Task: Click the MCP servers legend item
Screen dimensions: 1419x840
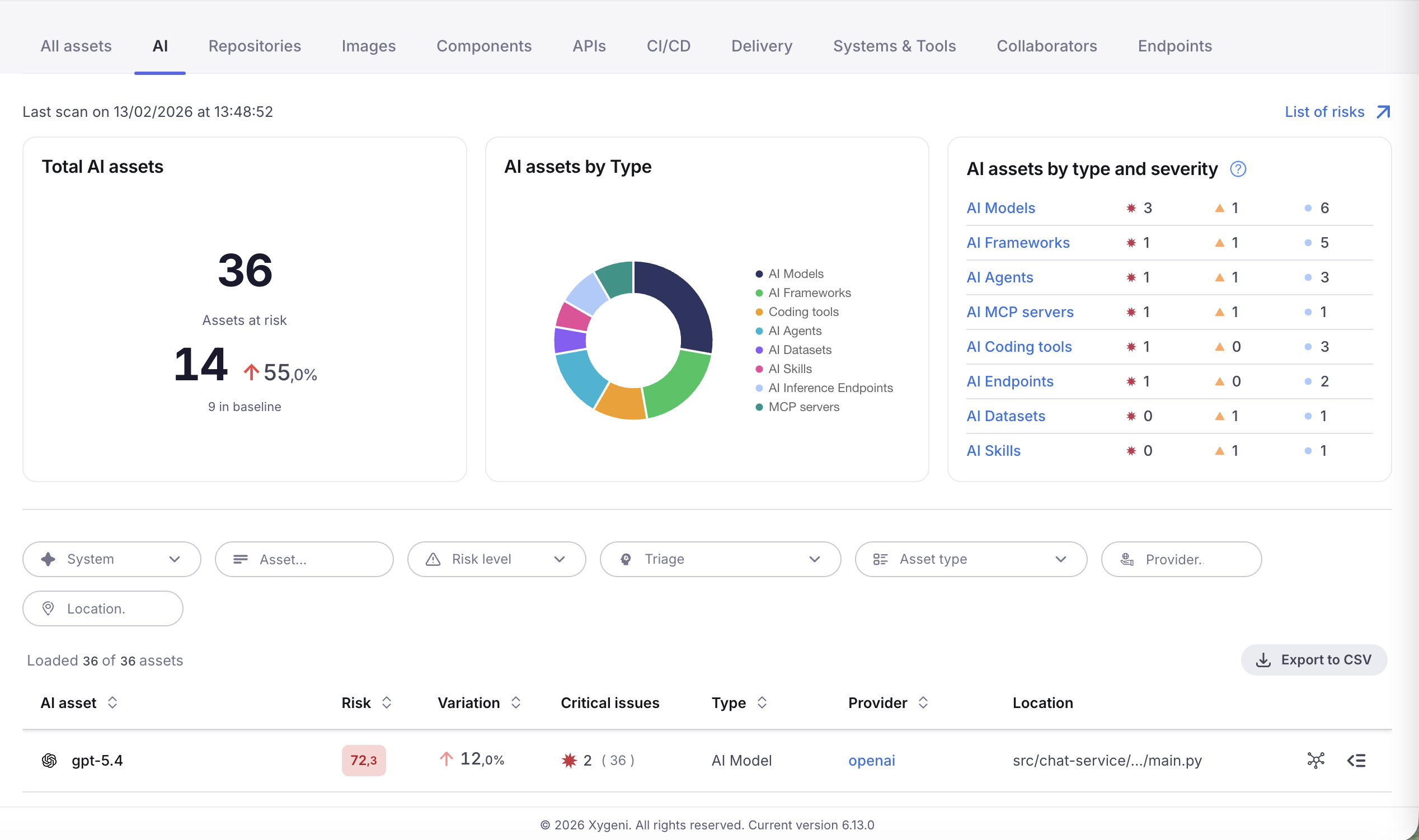Action: pyautogui.click(x=797, y=407)
